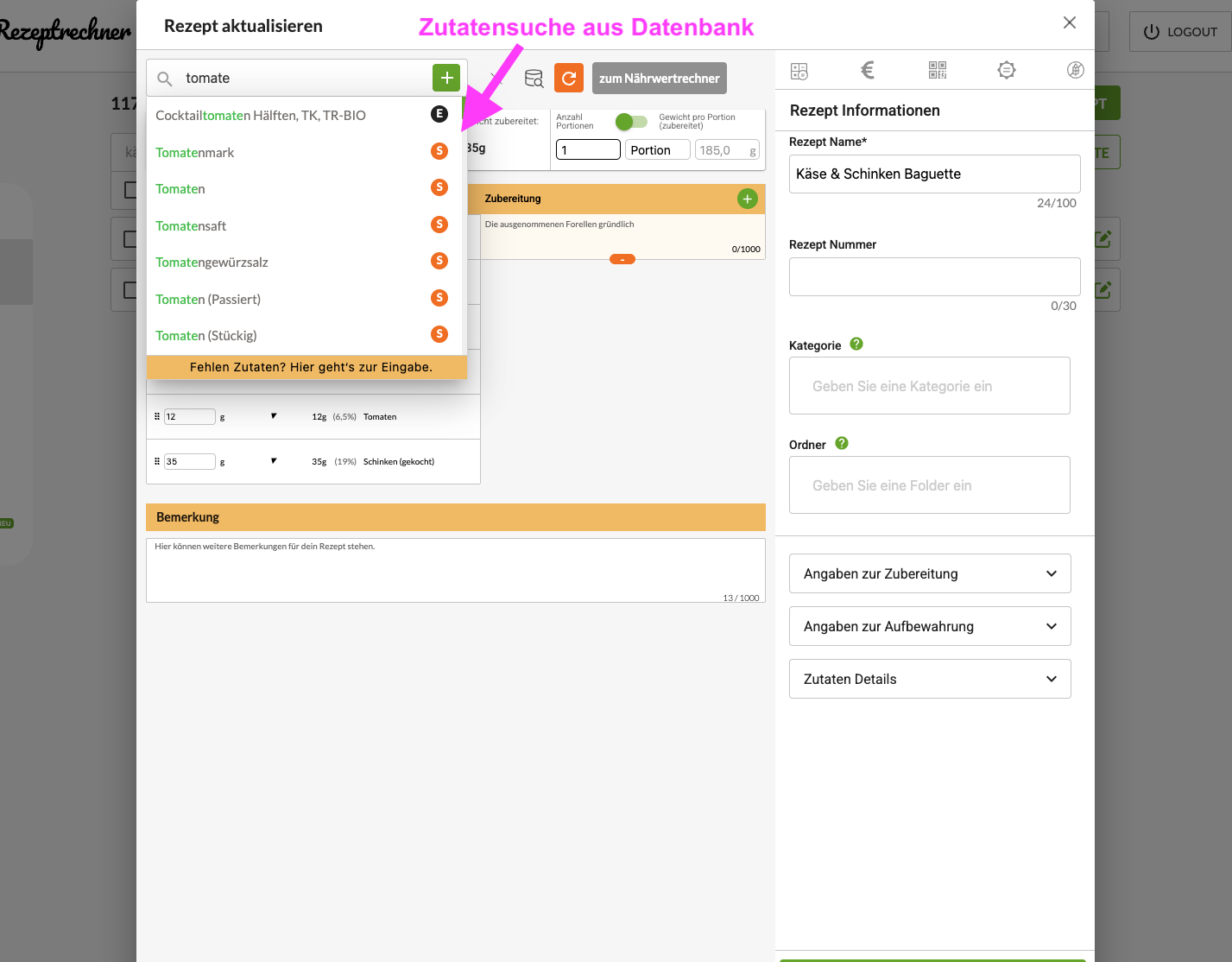Click the green plus button beside the search field
Screen dimensions: 1232x962
click(x=446, y=78)
